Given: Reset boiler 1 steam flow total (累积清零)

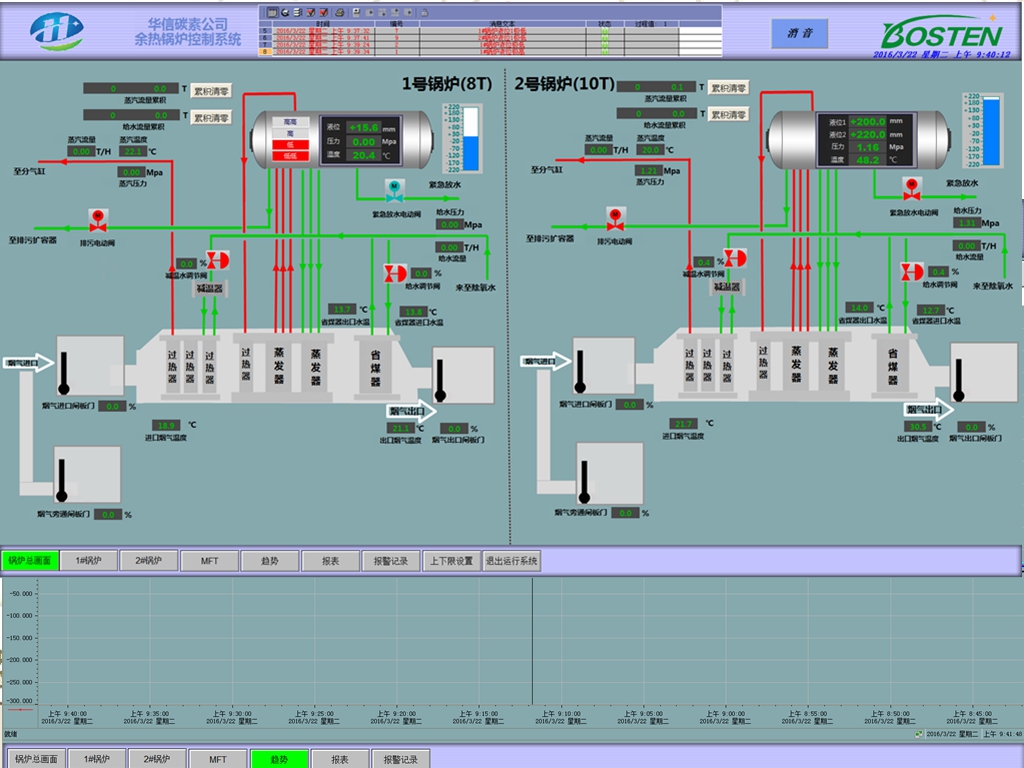Looking at the screenshot, I should [x=211, y=90].
